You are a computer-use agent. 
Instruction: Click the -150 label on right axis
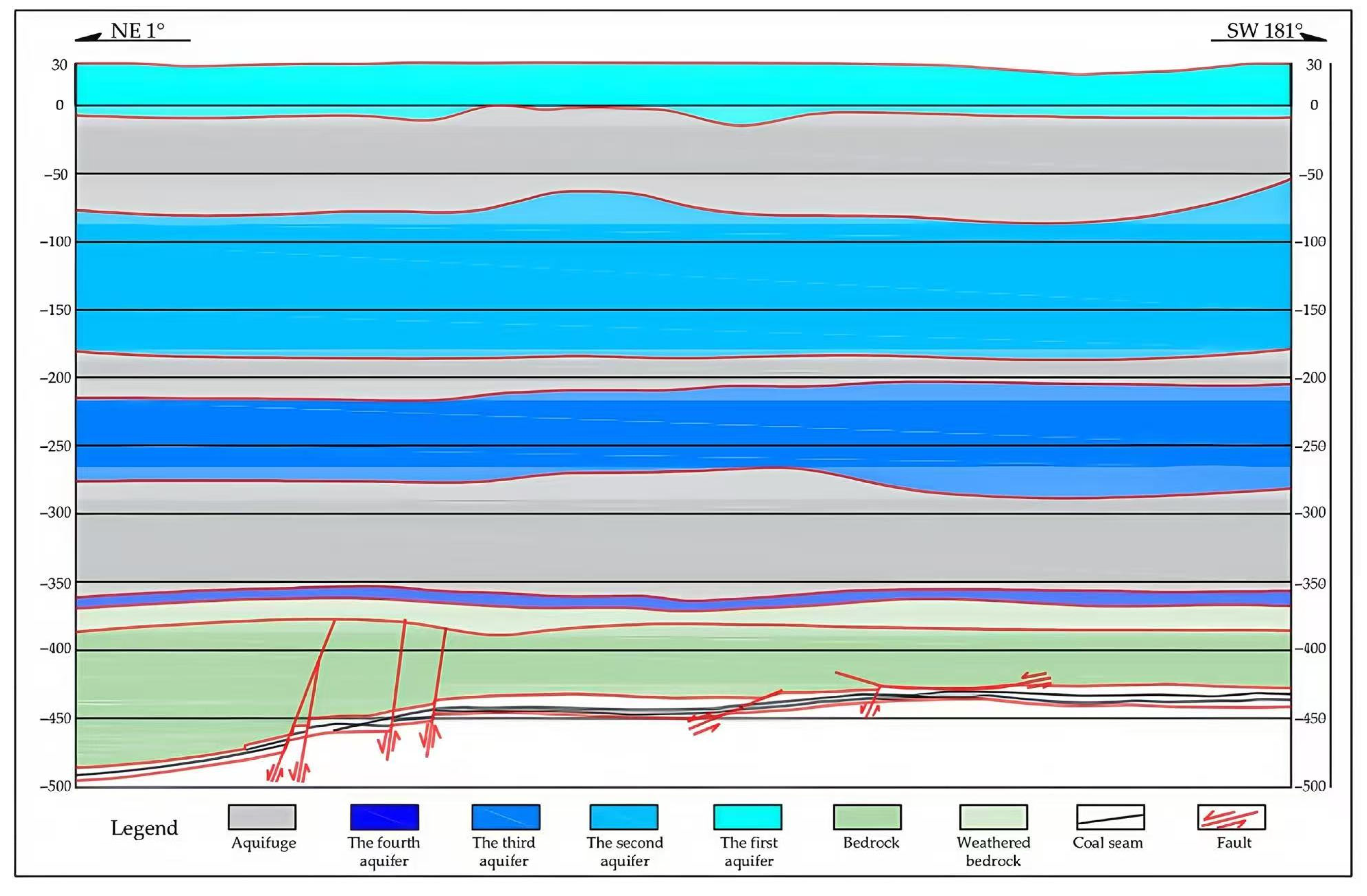[1310, 310]
